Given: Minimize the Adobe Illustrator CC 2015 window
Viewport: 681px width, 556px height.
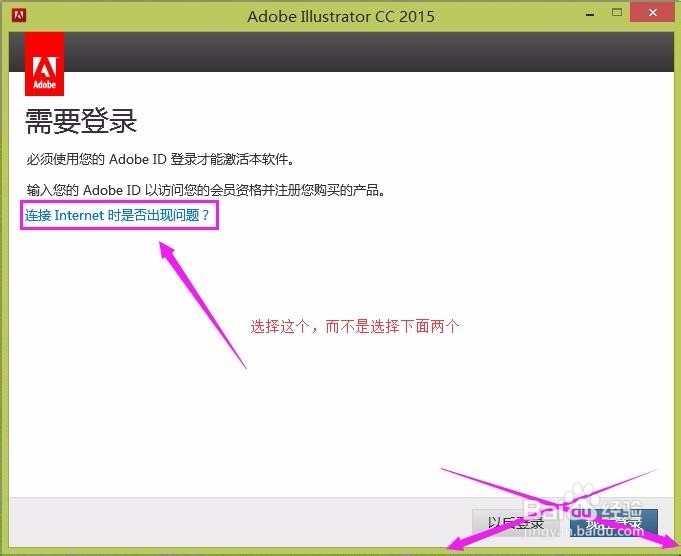Looking at the screenshot, I should pyautogui.click(x=590, y=14).
